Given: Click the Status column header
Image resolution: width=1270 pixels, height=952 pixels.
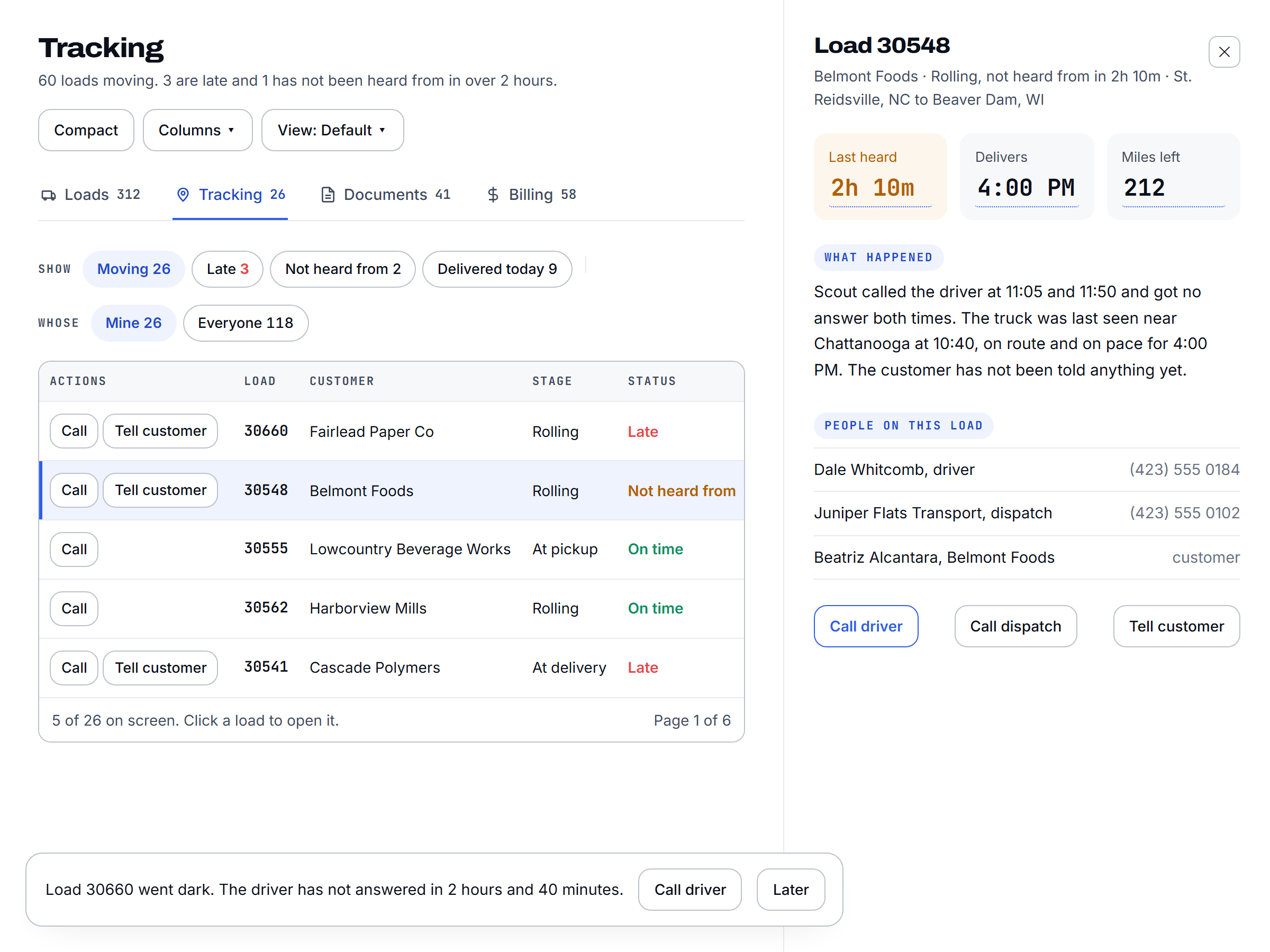Looking at the screenshot, I should click(x=652, y=381).
